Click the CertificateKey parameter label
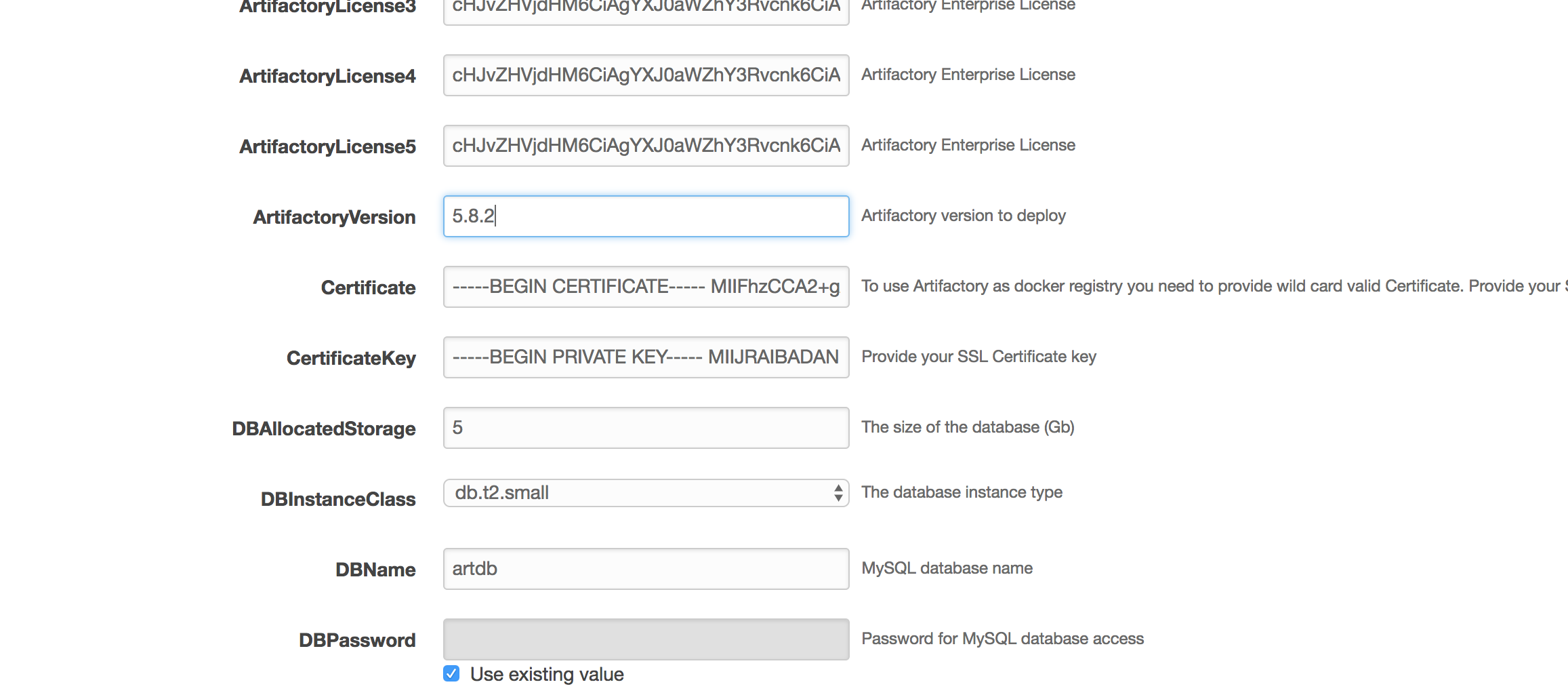The width and height of the screenshot is (1568, 693). (351, 358)
